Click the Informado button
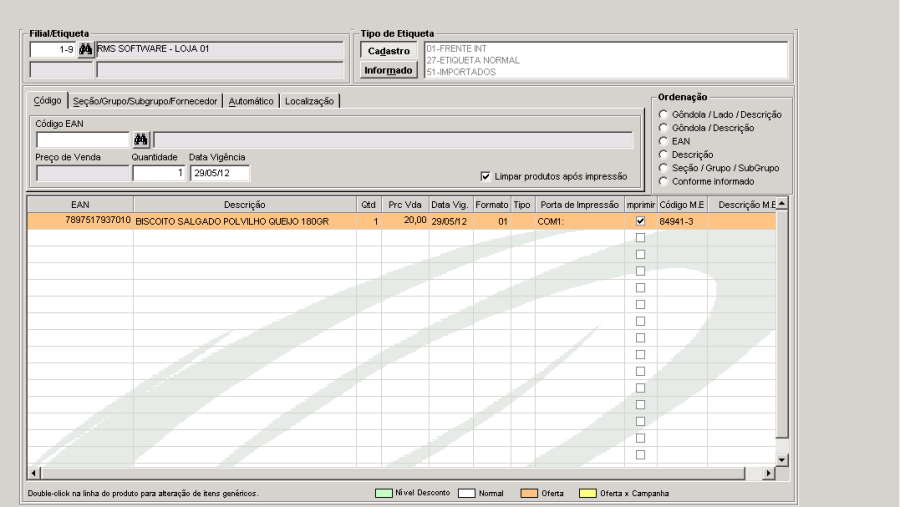This screenshot has width=900, height=507. [x=389, y=70]
